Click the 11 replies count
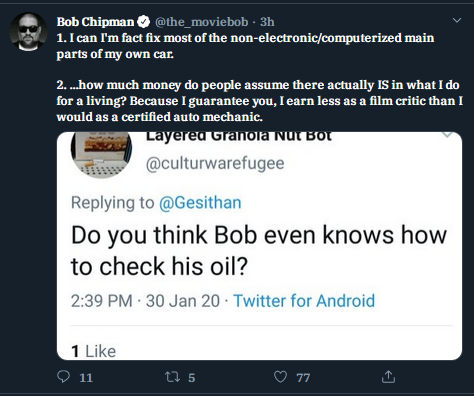Image resolution: width=474 pixels, height=396 pixels. (86, 378)
